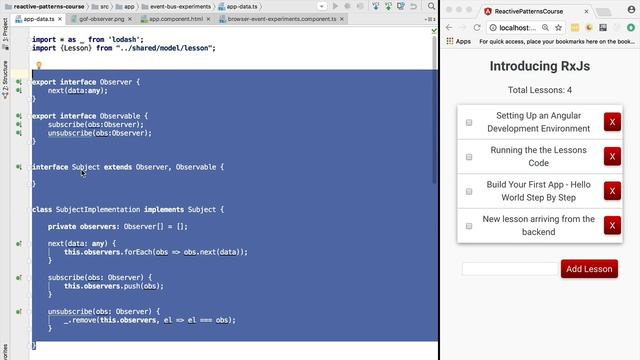Switch to the app.component.html editor tab
The image size is (640, 360).
click(176, 19)
